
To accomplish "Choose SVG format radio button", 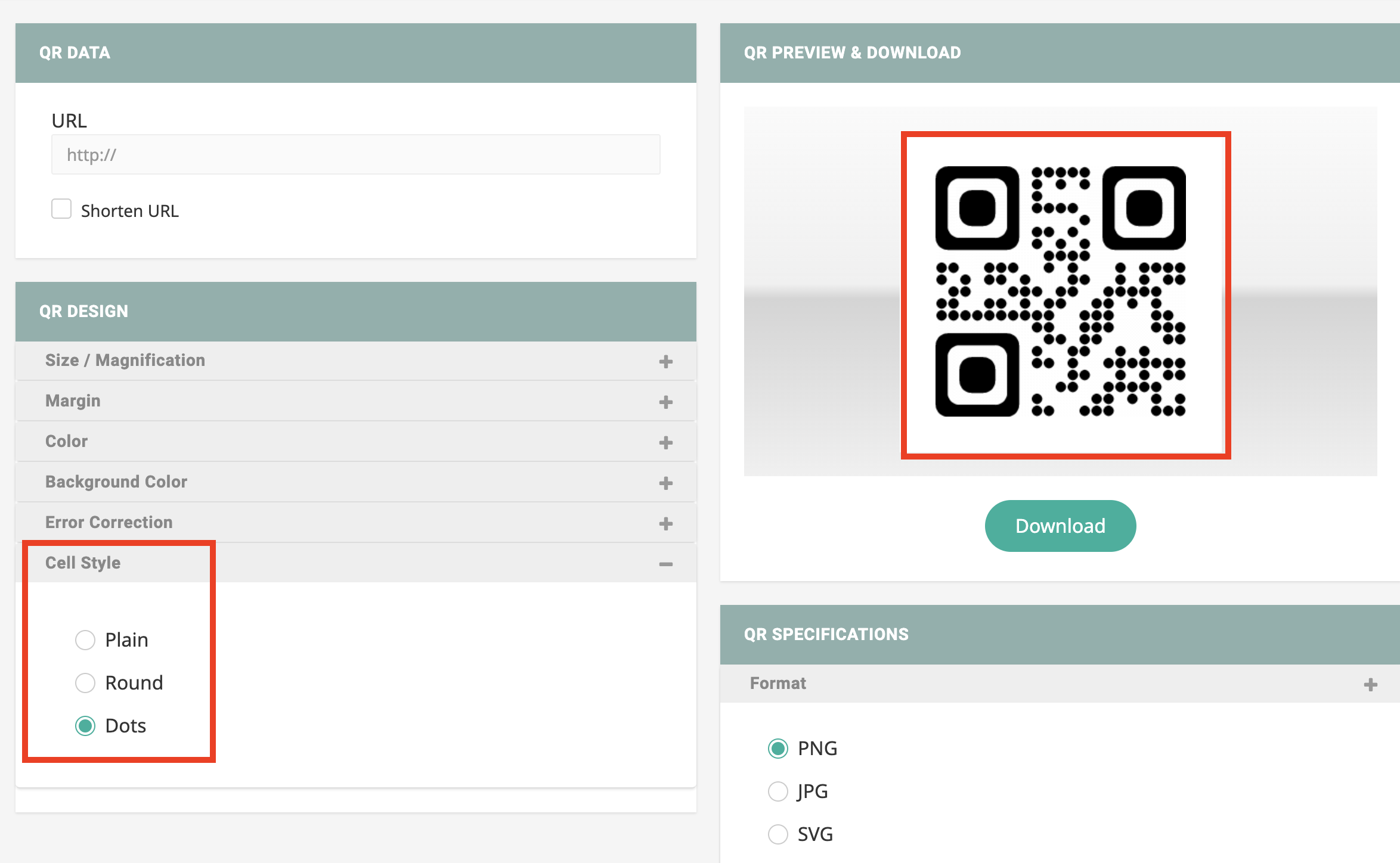I will tap(778, 834).
